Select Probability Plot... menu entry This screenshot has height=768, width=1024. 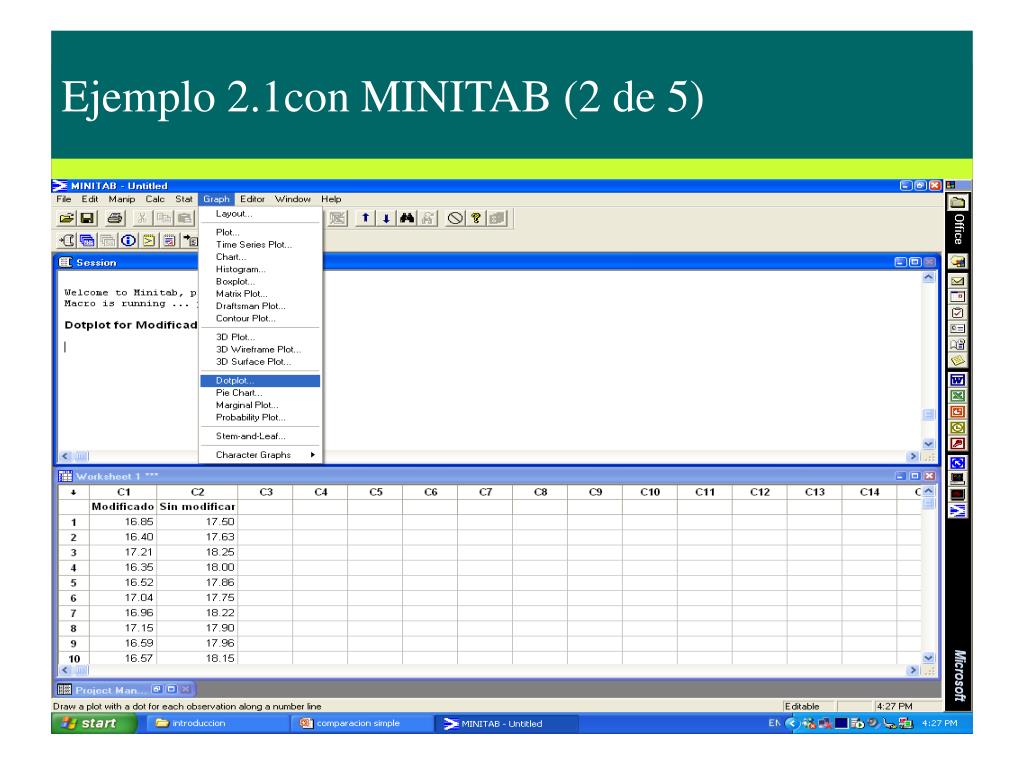click(260, 417)
